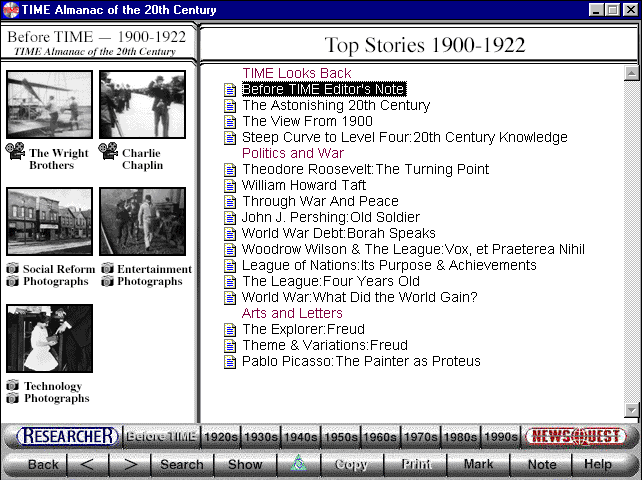This screenshot has height=480, width=642.
Task: Click the green triangle icon in bottom toolbar
Action: coord(299,463)
